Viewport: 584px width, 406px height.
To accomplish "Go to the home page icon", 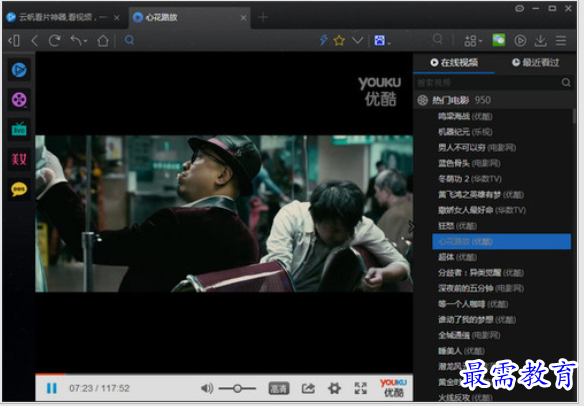I will click(103, 40).
